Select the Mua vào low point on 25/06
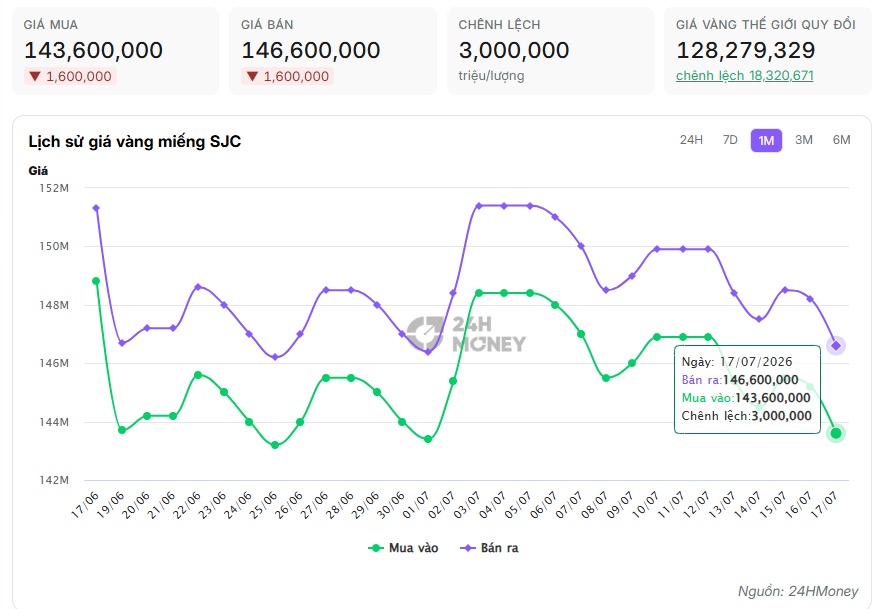 click(275, 445)
